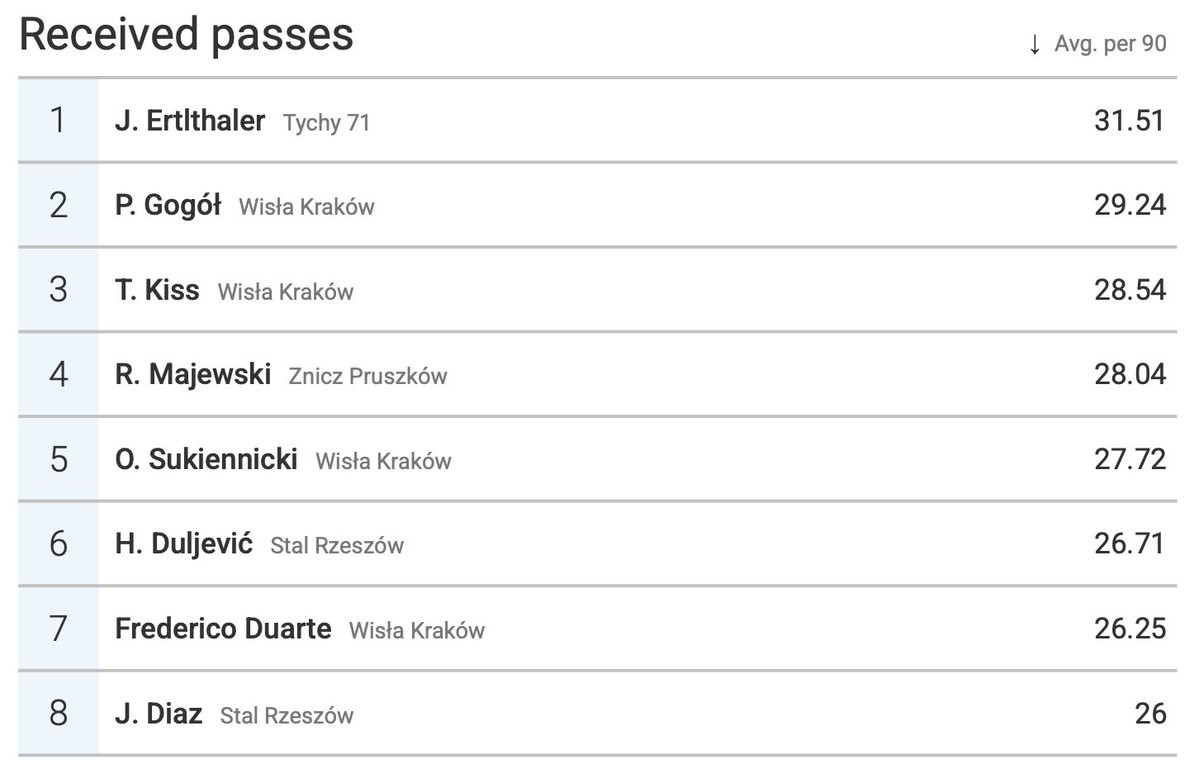Select the 28.04 value for Majewski

[1130, 375]
